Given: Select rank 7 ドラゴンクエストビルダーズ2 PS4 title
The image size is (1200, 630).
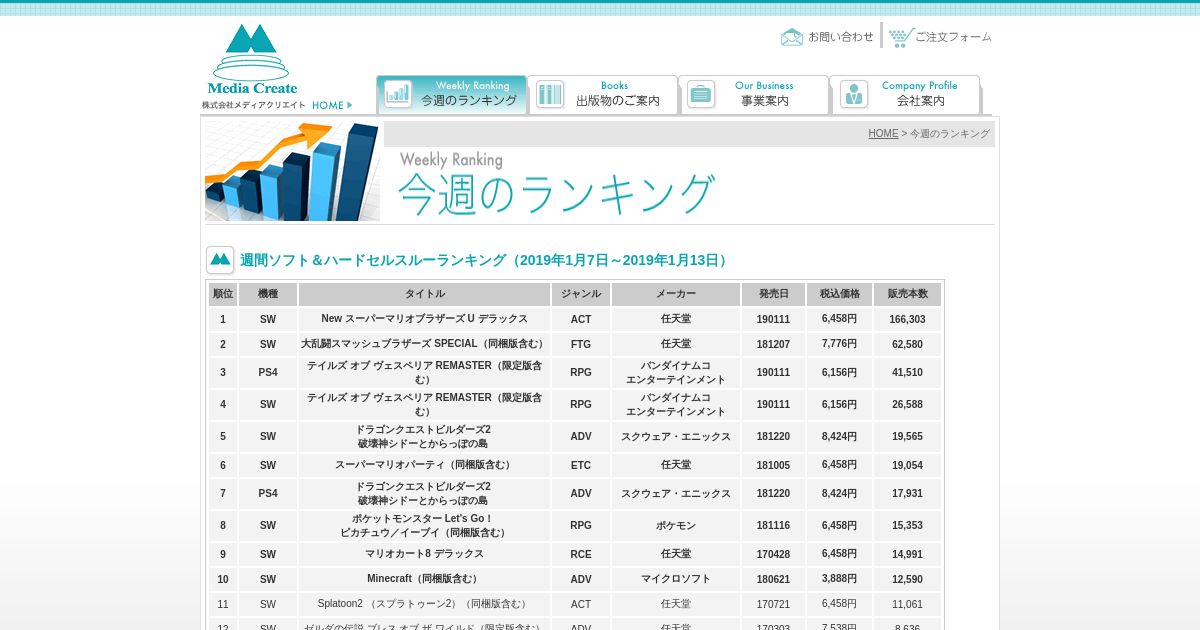Looking at the screenshot, I should 425,494.
